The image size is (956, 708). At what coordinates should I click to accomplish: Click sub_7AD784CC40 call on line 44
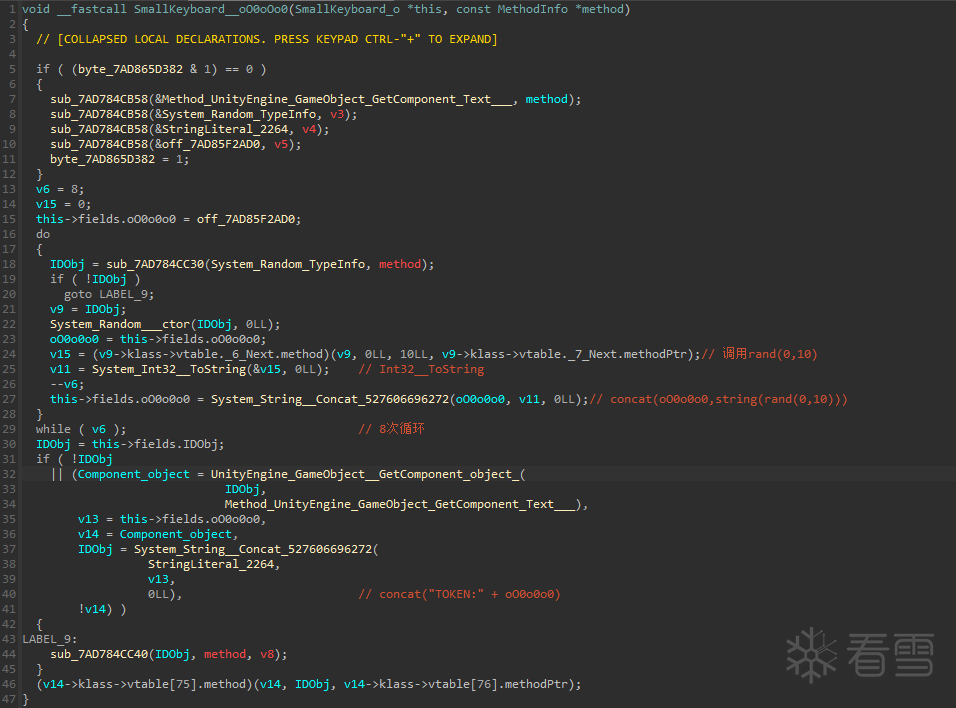(99, 654)
